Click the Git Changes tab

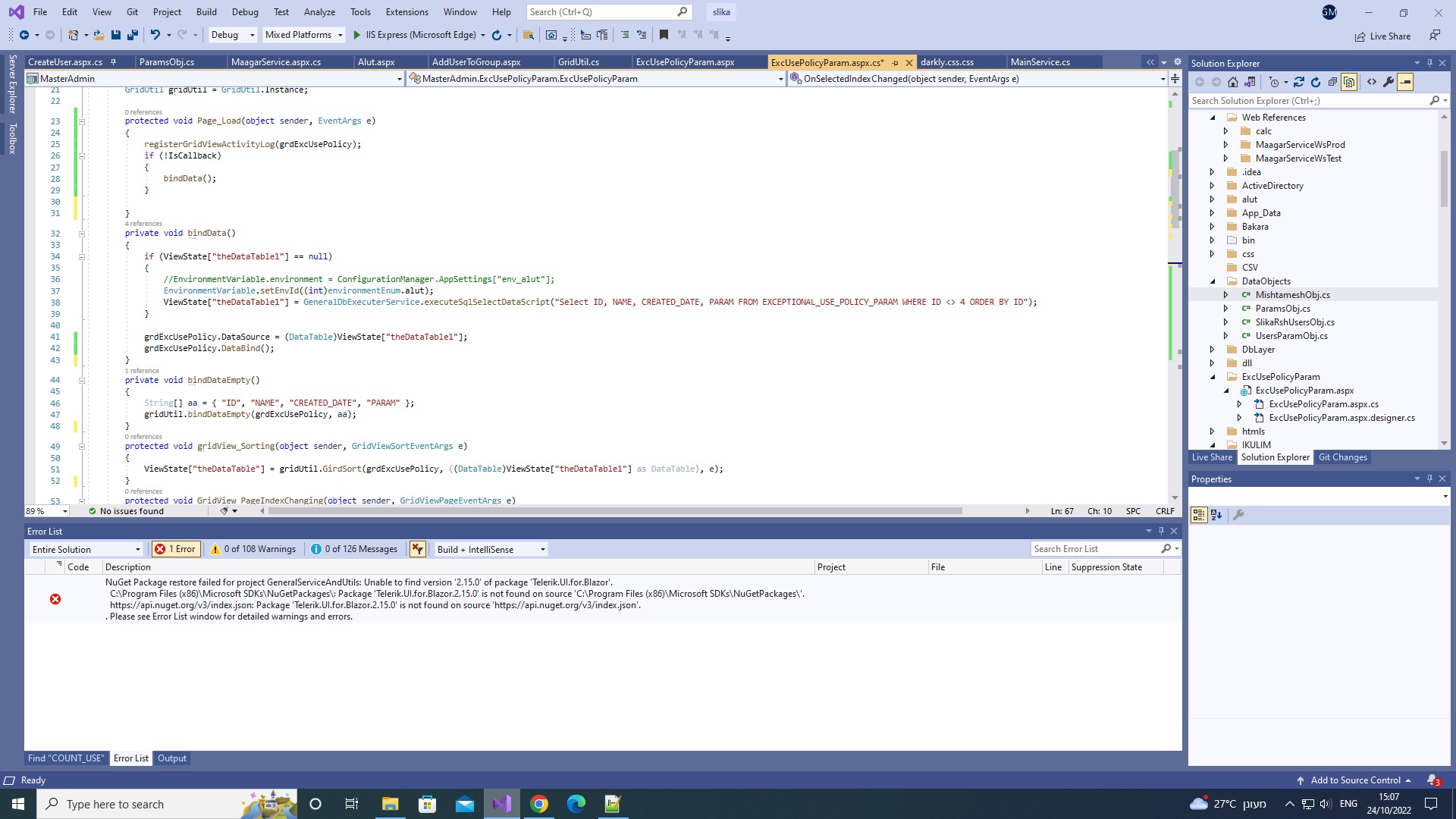[1342, 457]
